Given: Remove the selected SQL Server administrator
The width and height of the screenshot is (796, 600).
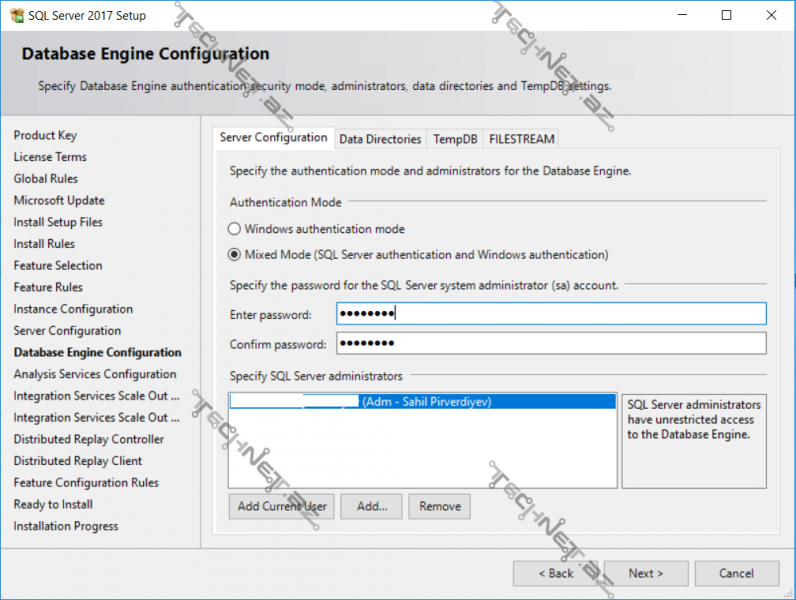Looking at the screenshot, I should (x=439, y=506).
